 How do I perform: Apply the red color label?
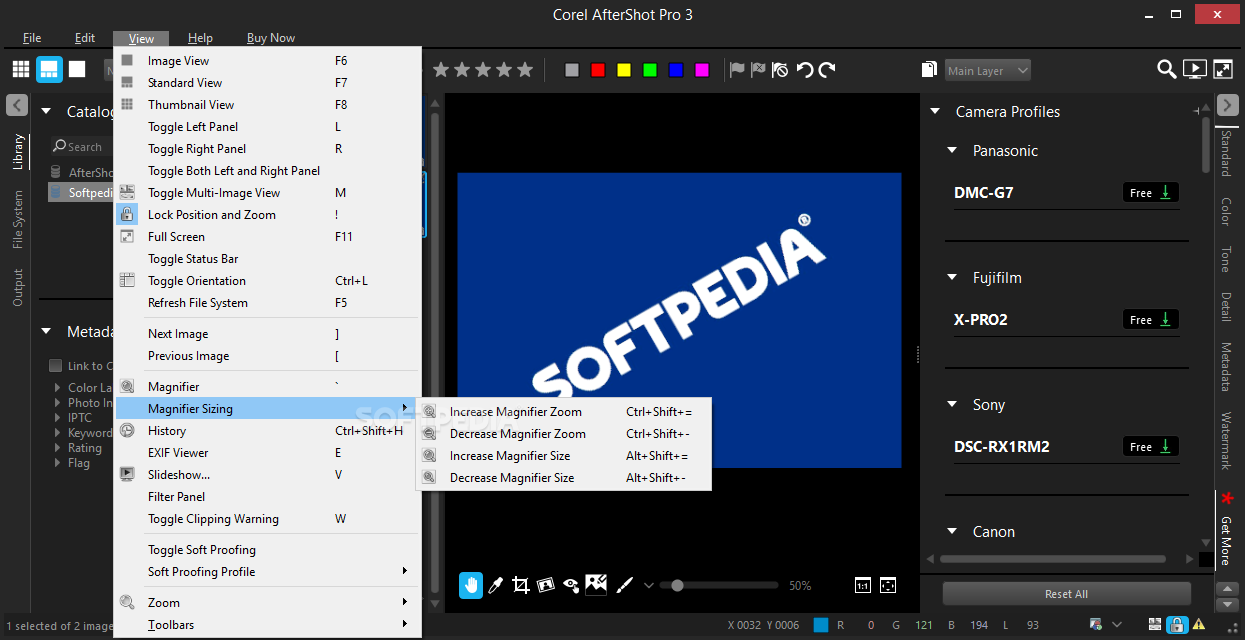coord(598,70)
